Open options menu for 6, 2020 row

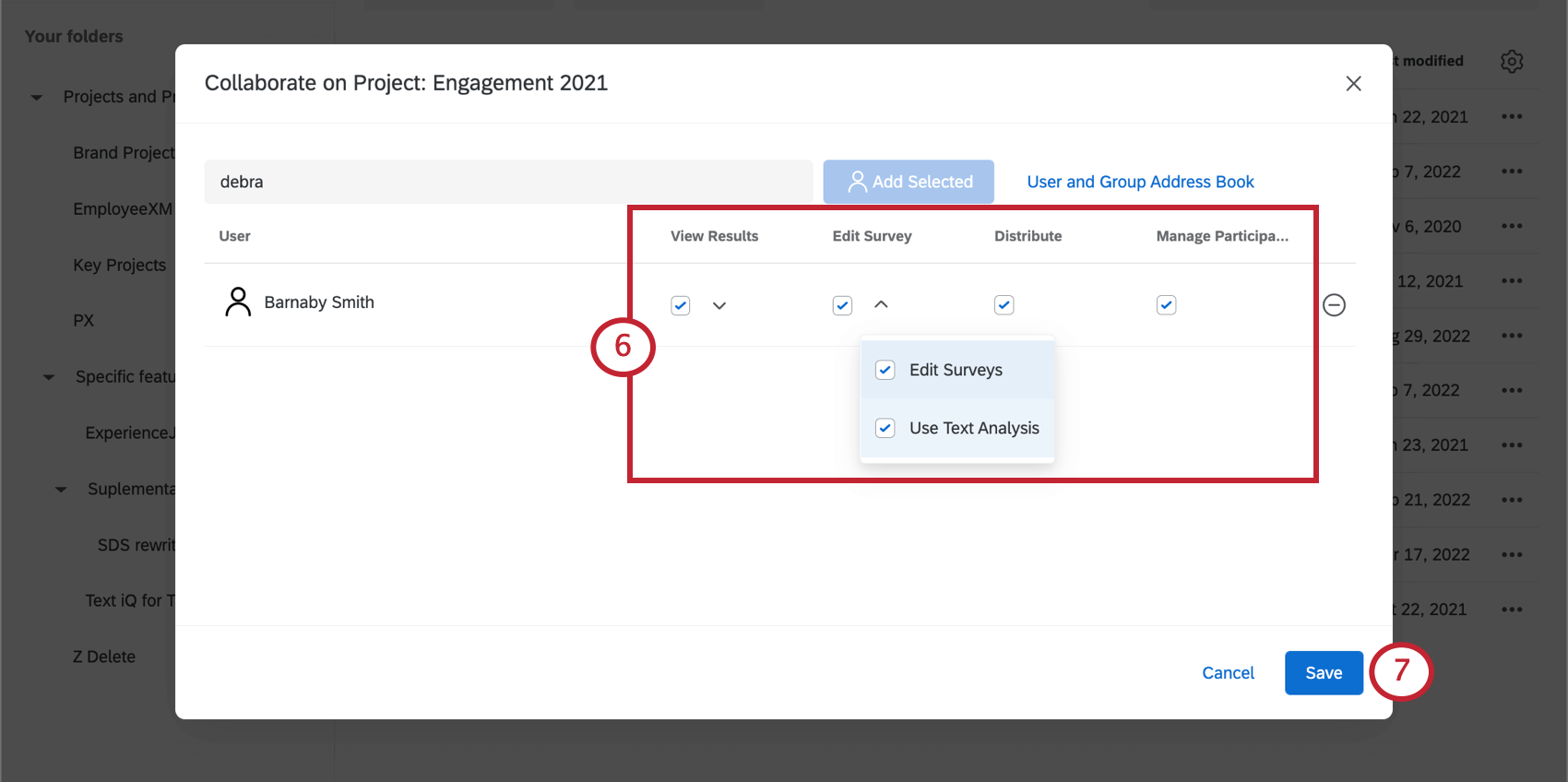[x=1512, y=226]
